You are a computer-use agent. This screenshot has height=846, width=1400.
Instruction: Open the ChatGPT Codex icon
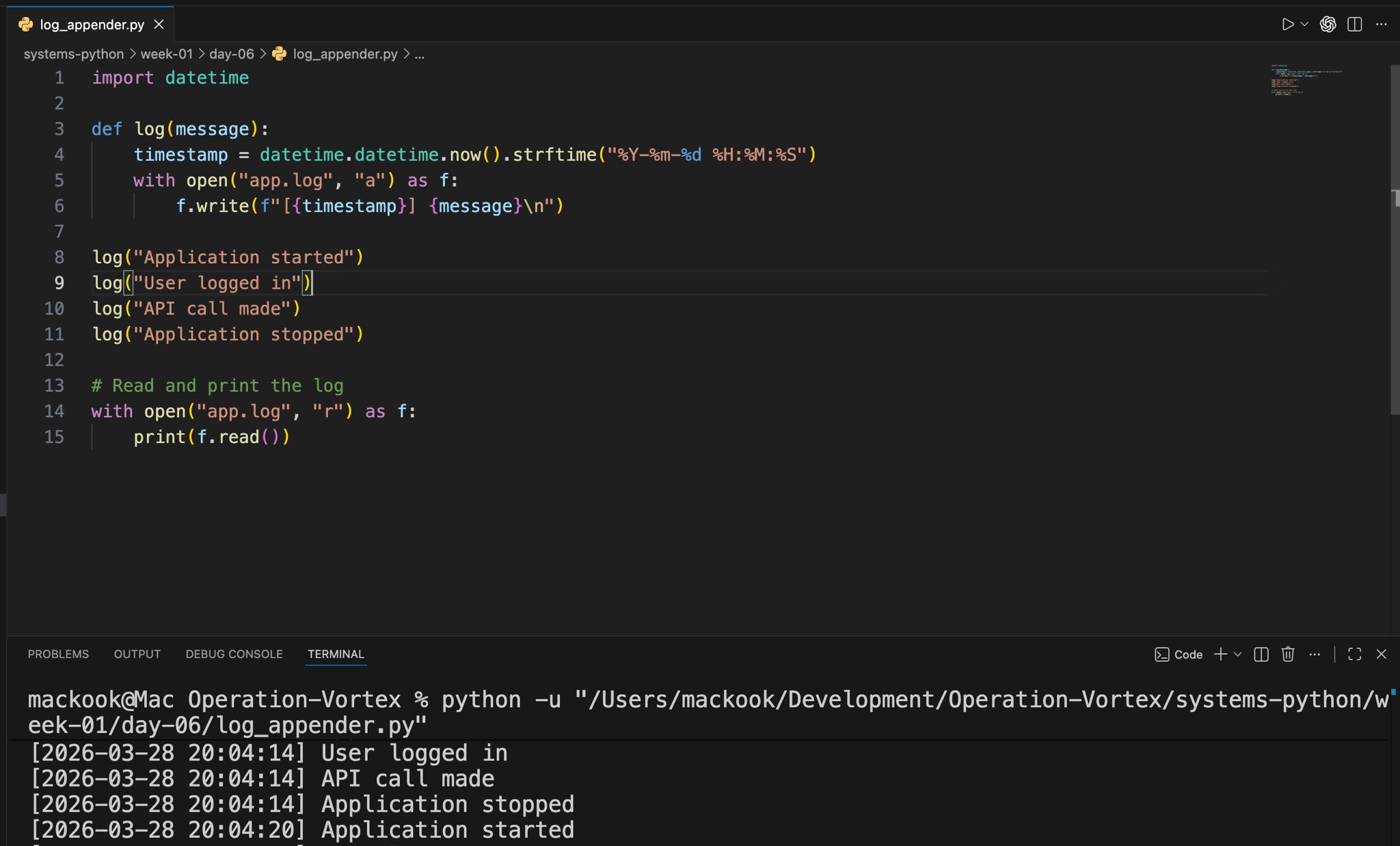(x=1328, y=25)
